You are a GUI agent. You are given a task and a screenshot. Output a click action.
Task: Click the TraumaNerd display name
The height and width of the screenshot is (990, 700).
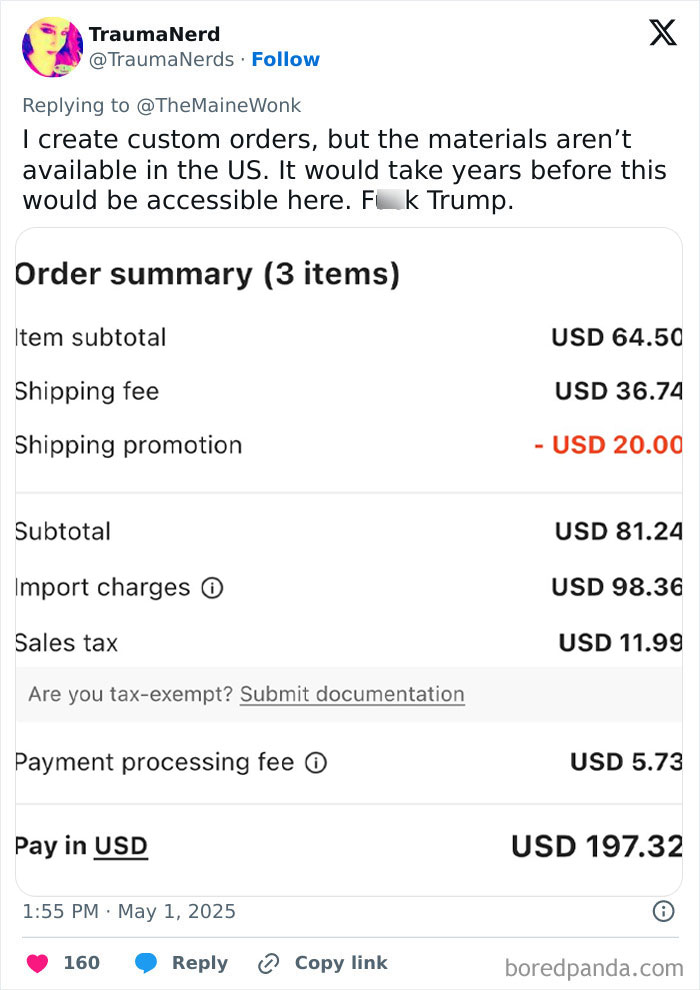[x=154, y=34]
